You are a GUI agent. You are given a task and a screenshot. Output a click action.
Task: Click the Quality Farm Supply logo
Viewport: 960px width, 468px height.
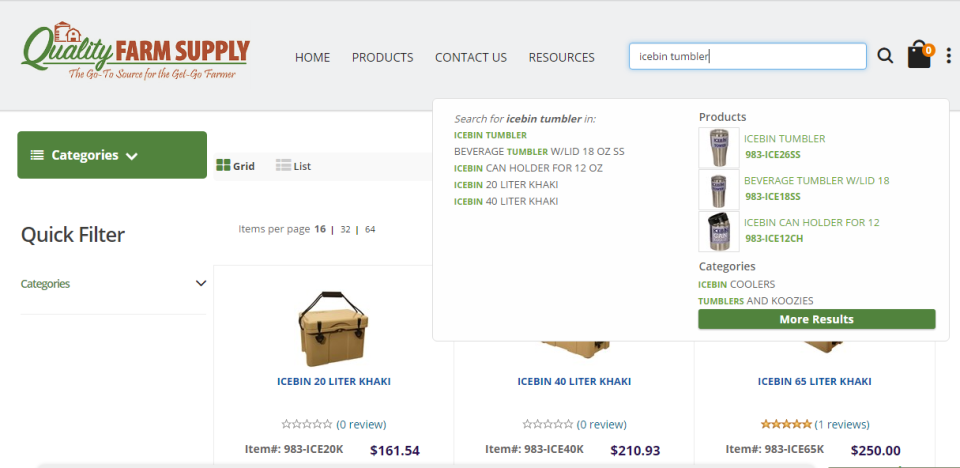(x=135, y=51)
